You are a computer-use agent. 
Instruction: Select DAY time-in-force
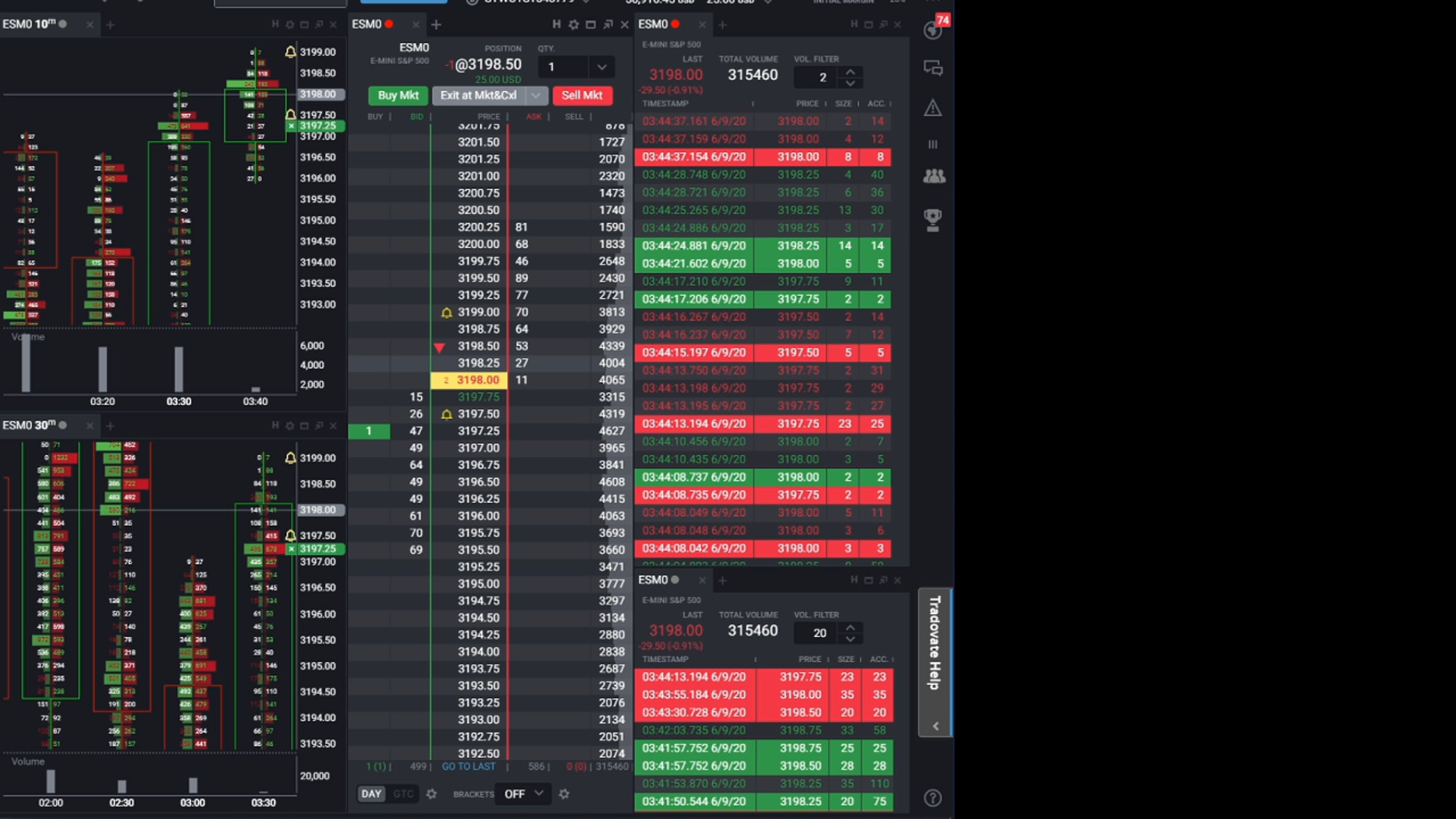pos(371,794)
